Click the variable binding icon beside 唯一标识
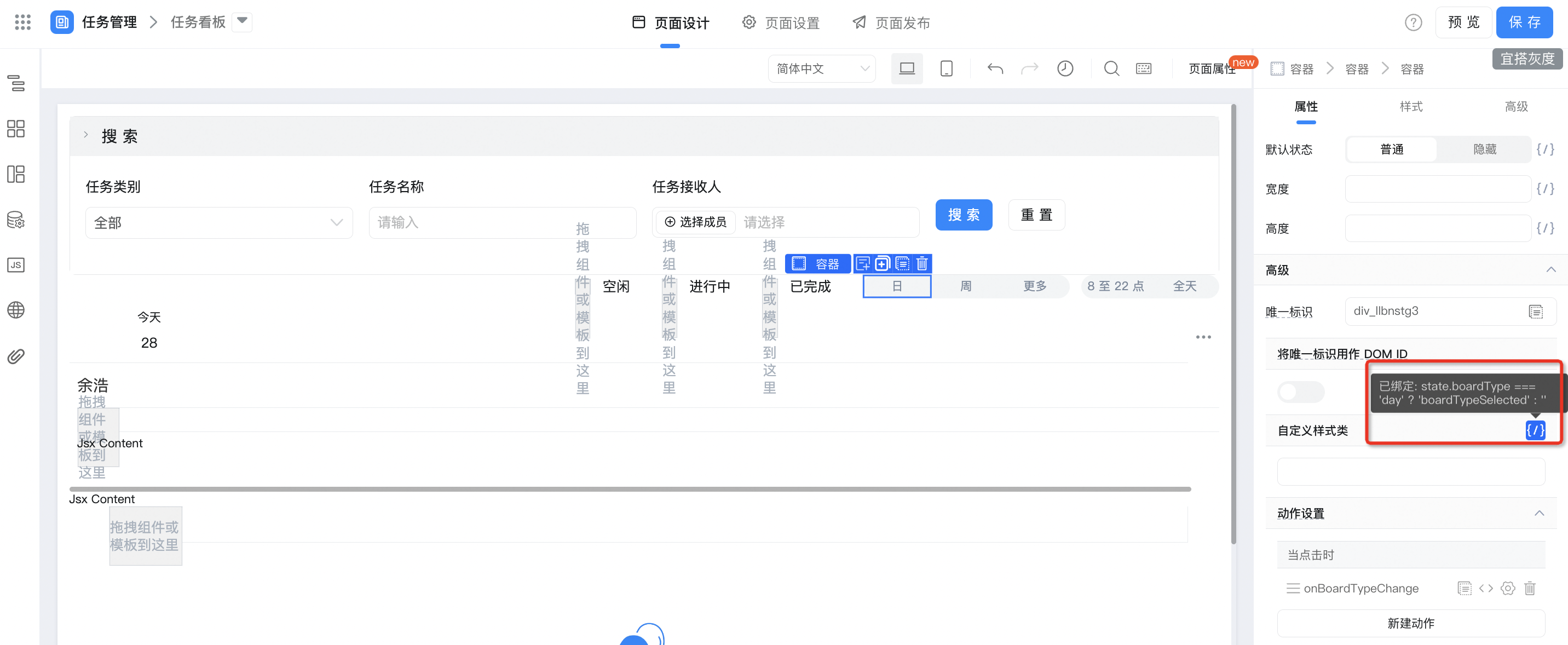This screenshot has height=645, width=1568. [x=1535, y=312]
